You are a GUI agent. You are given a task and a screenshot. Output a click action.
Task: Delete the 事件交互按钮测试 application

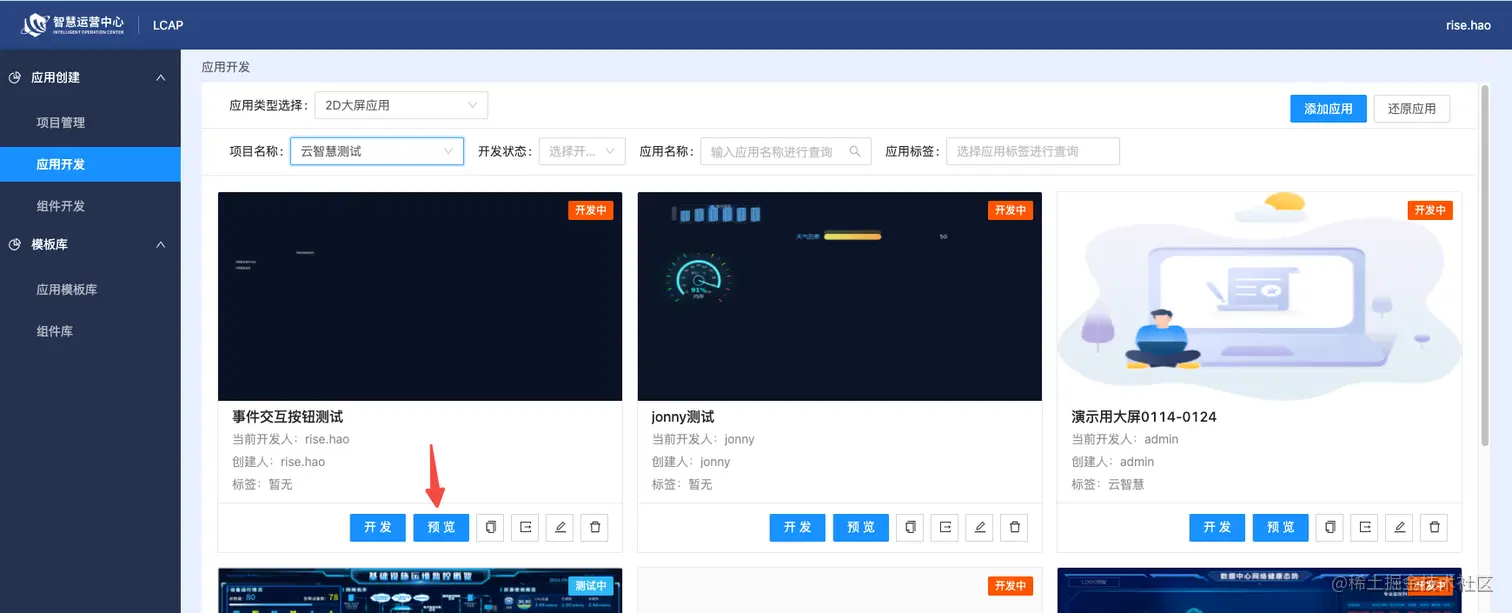(x=594, y=527)
